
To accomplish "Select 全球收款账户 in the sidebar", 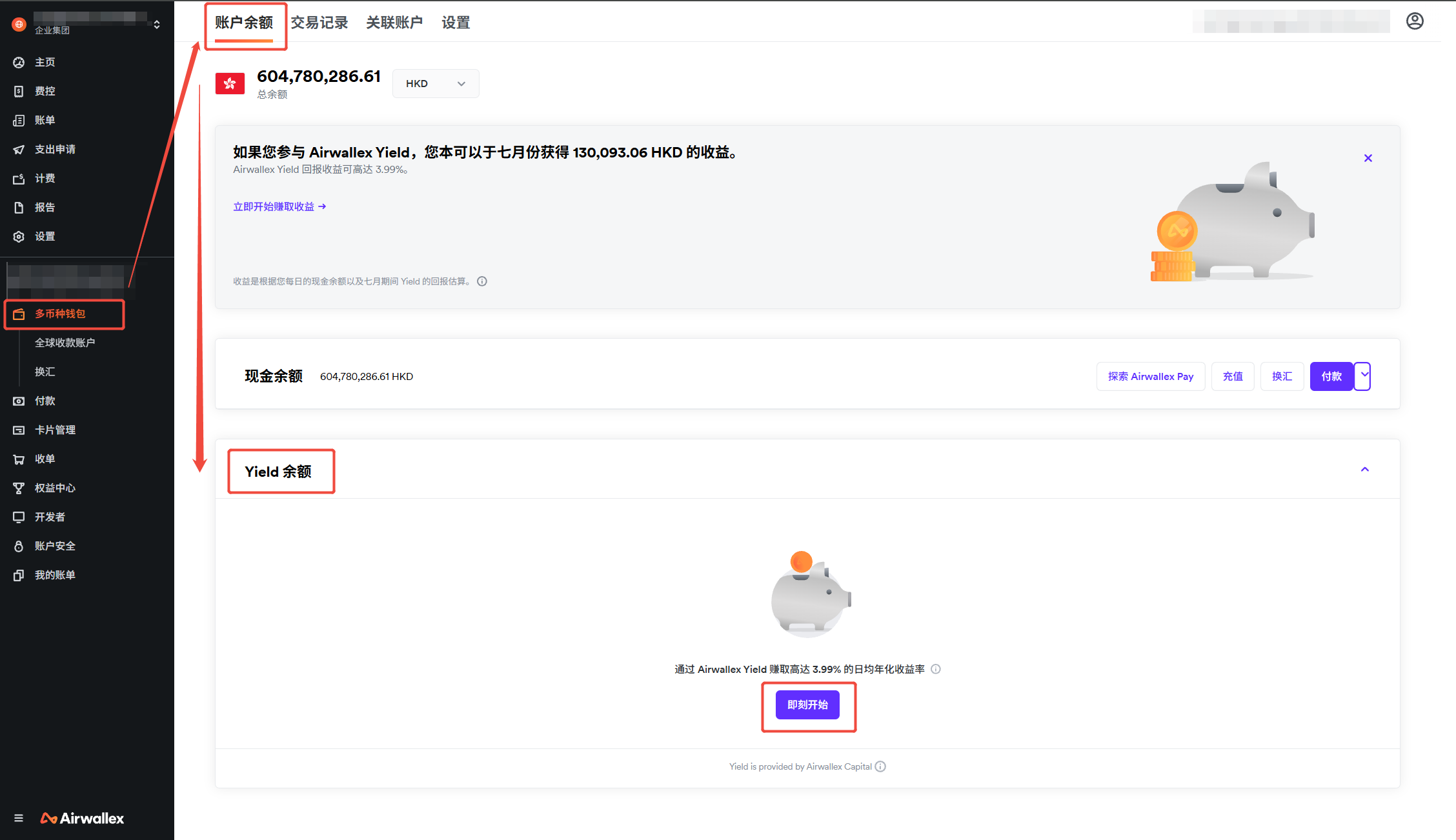I will [x=65, y=343].
